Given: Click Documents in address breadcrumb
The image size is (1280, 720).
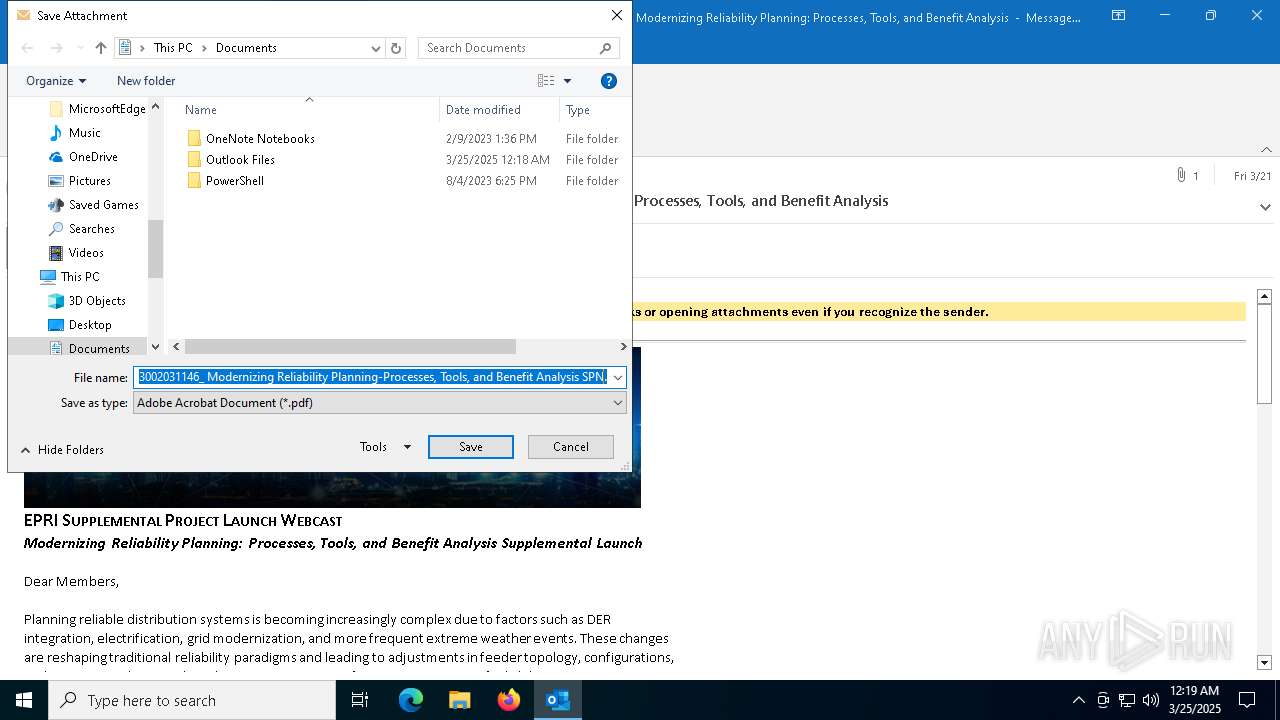Looking at the screenshot, I should click(246, 48).
